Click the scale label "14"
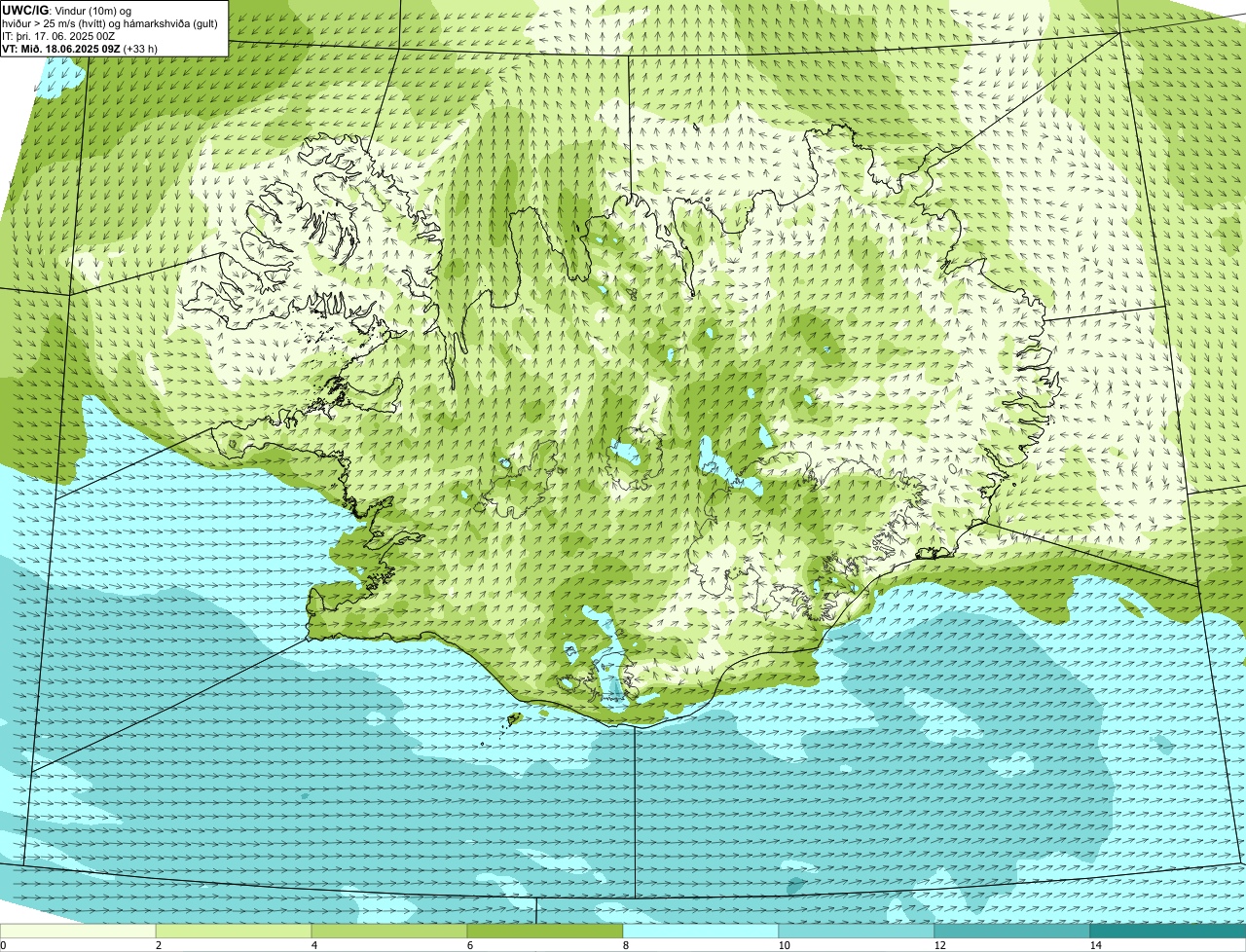Image resolution: width=1246 pixels, height=952 pixels. click(1095, 945)
